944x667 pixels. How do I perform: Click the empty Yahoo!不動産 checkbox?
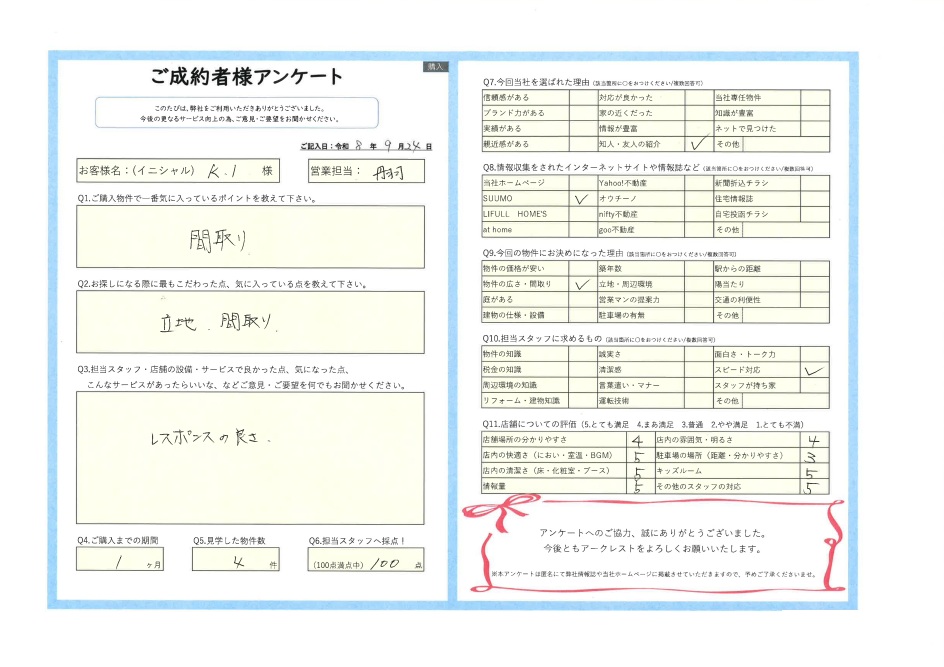point(698,183)
